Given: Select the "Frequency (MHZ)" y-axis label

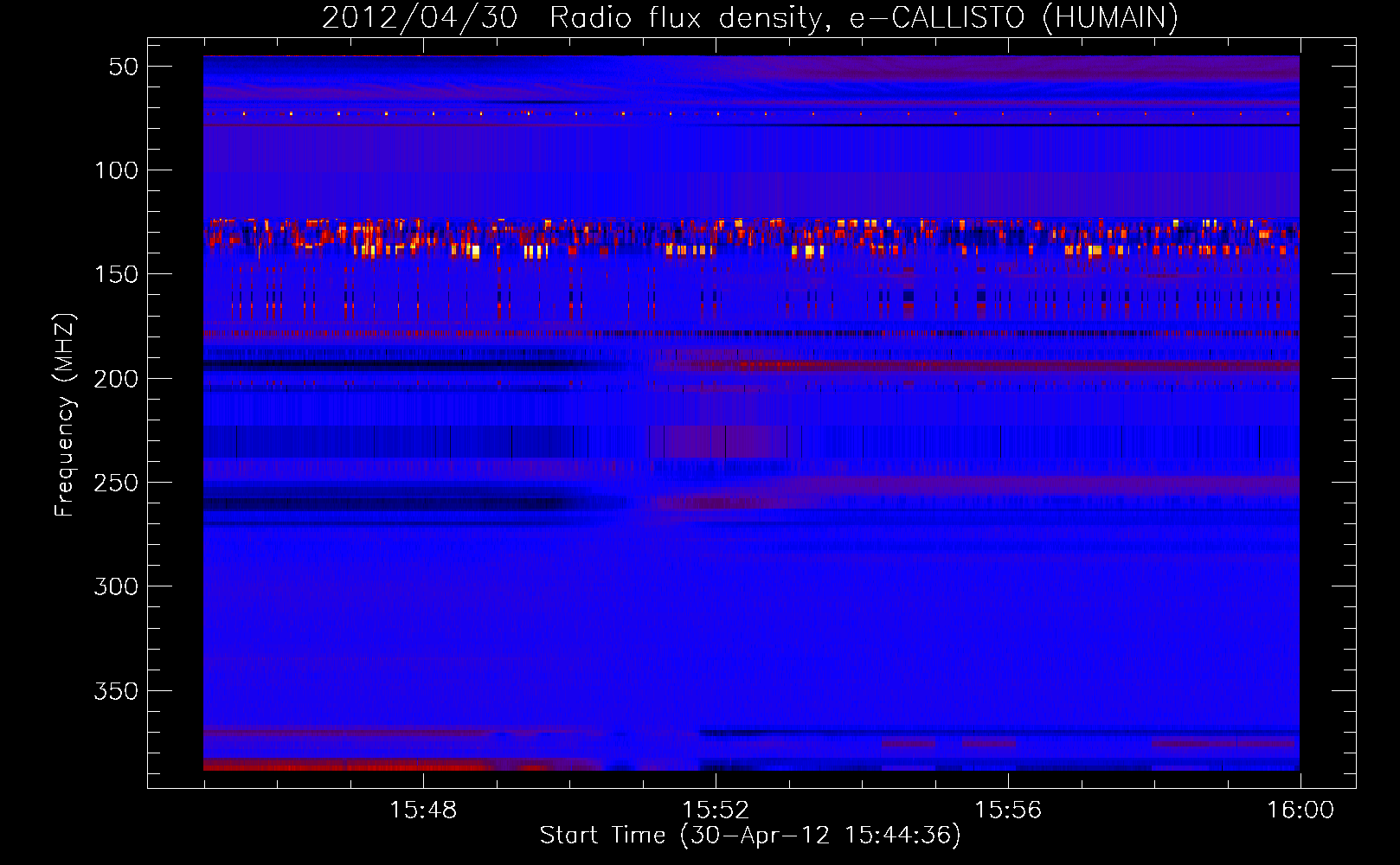Looking at the screenshot, I should (65, 414).
